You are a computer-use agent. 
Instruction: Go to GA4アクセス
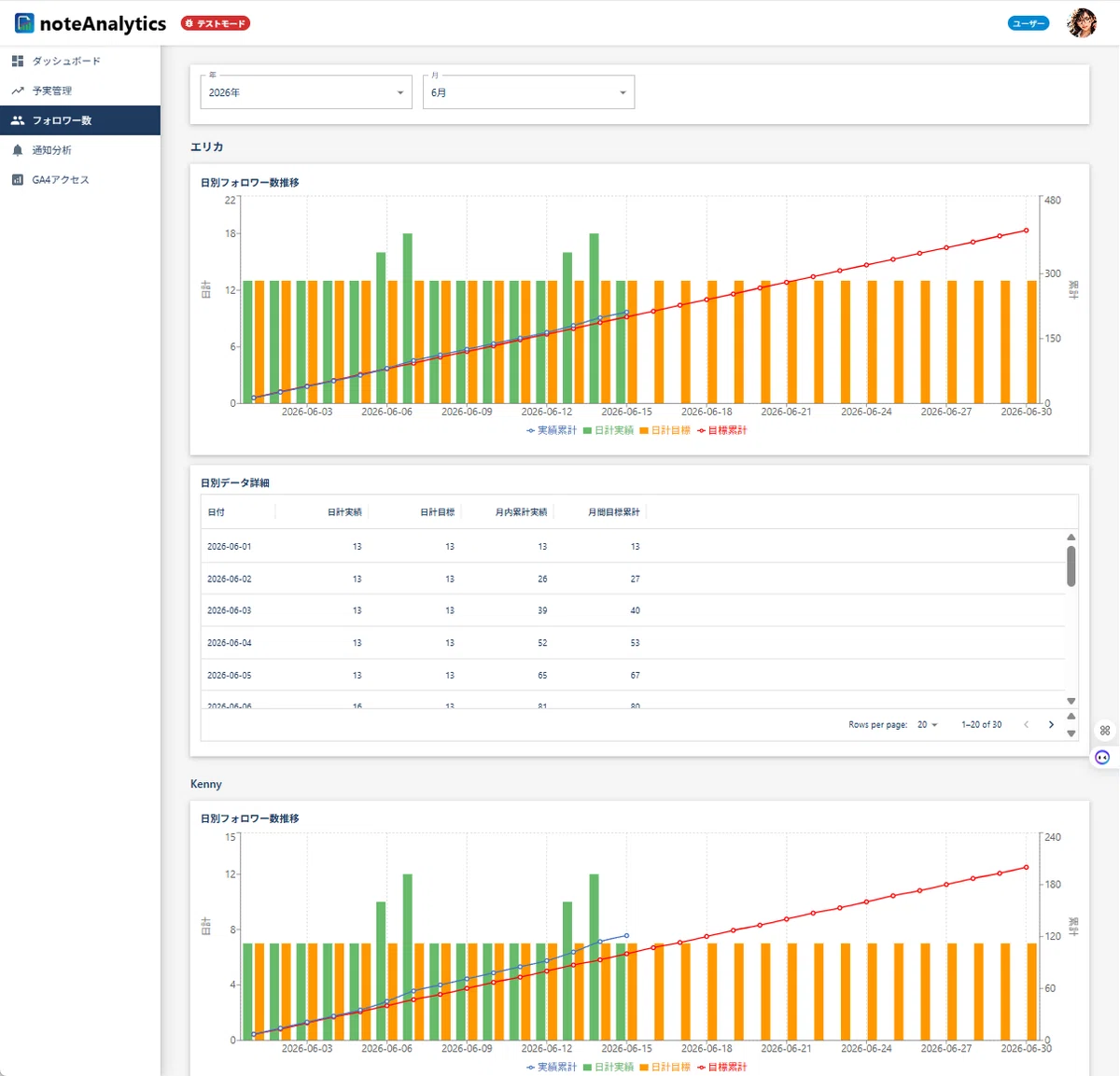80,180
